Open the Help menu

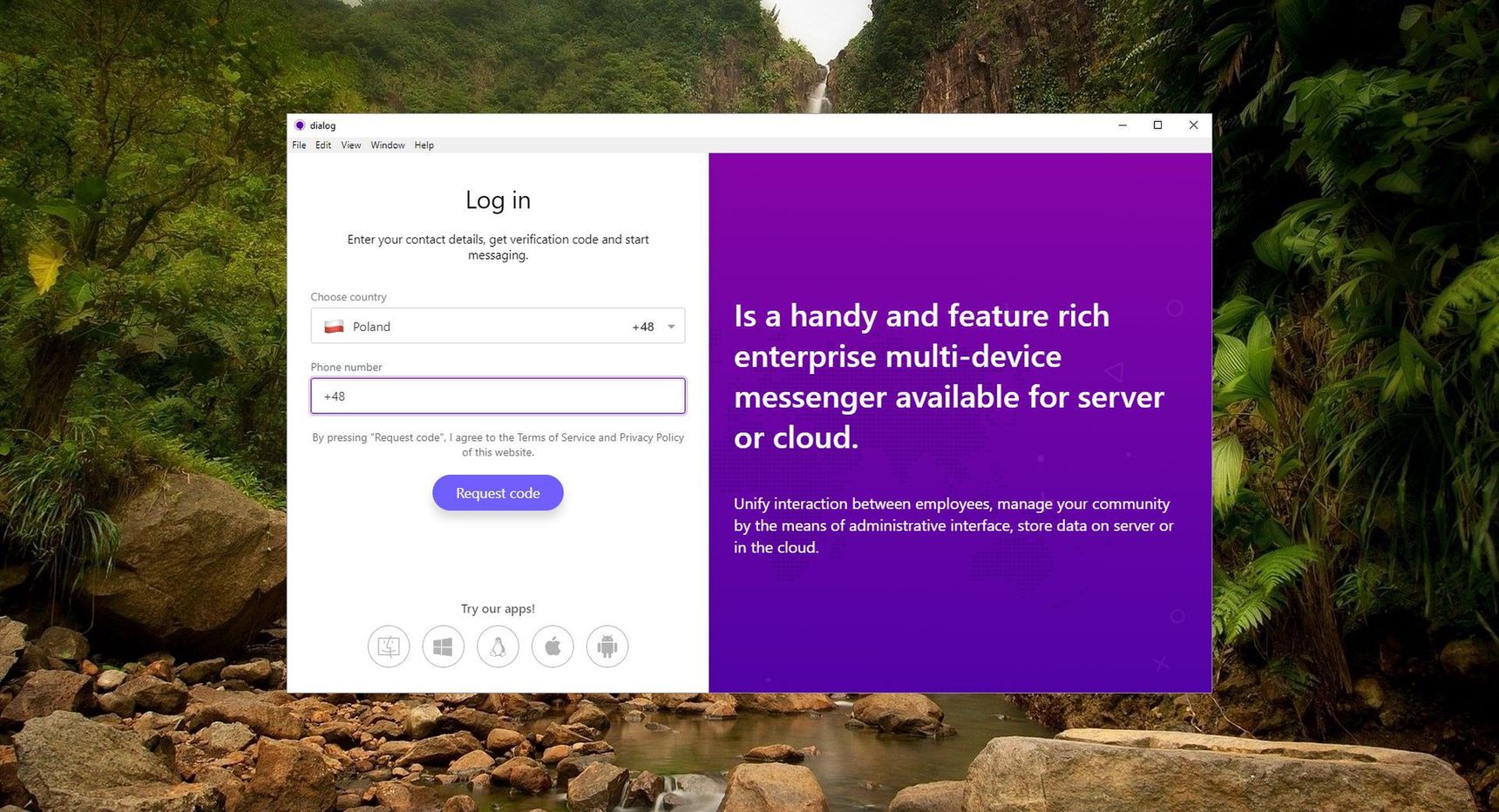(x=424, y=145)
